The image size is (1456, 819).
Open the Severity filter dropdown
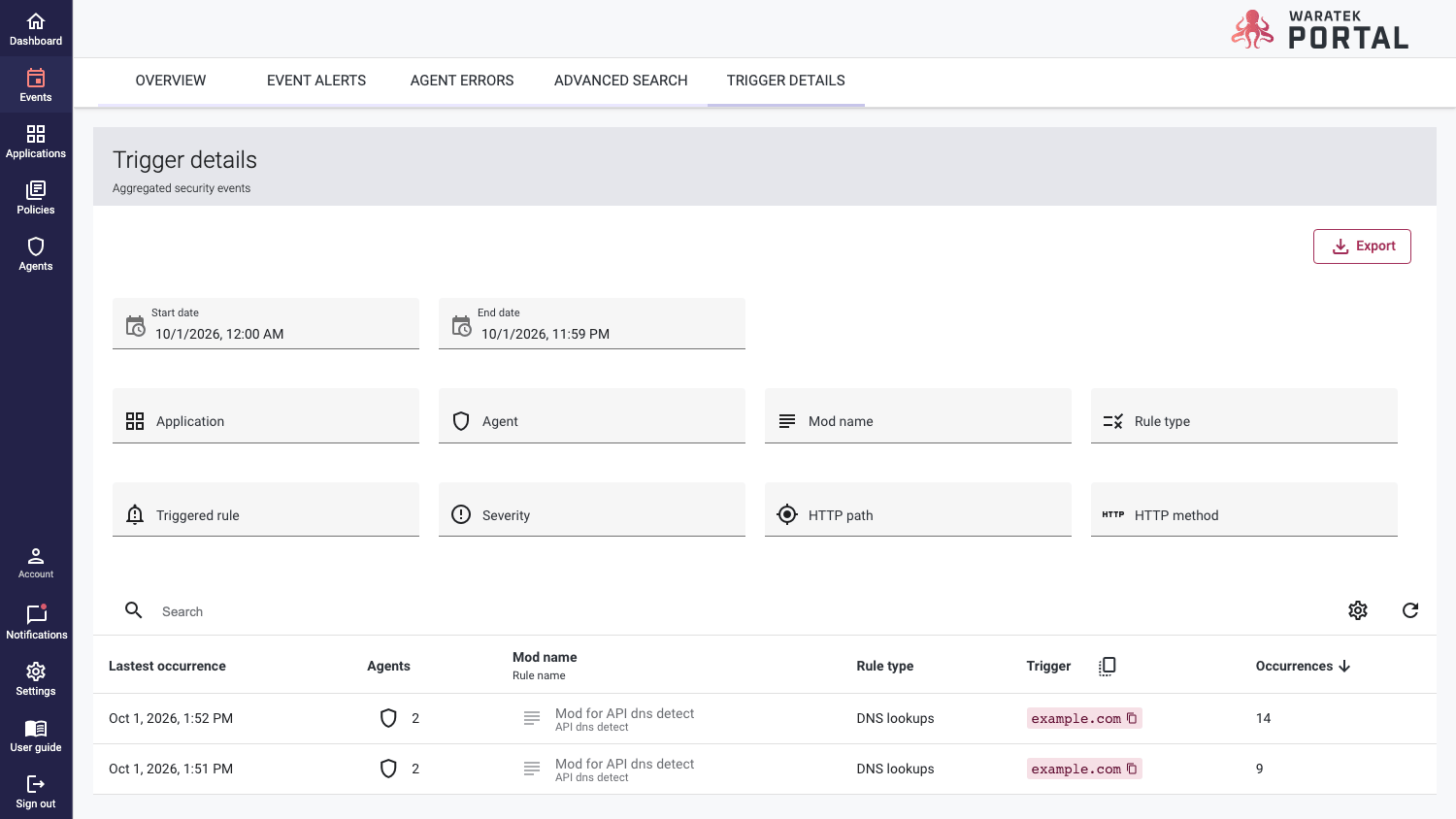point(592,509)
